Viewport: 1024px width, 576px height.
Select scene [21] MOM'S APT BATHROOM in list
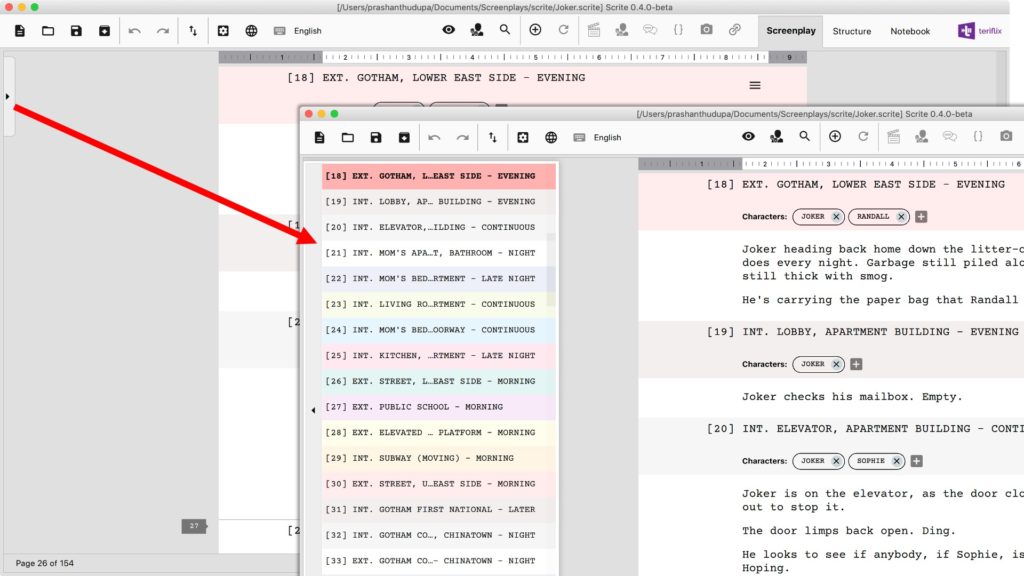tap(438, 253)
